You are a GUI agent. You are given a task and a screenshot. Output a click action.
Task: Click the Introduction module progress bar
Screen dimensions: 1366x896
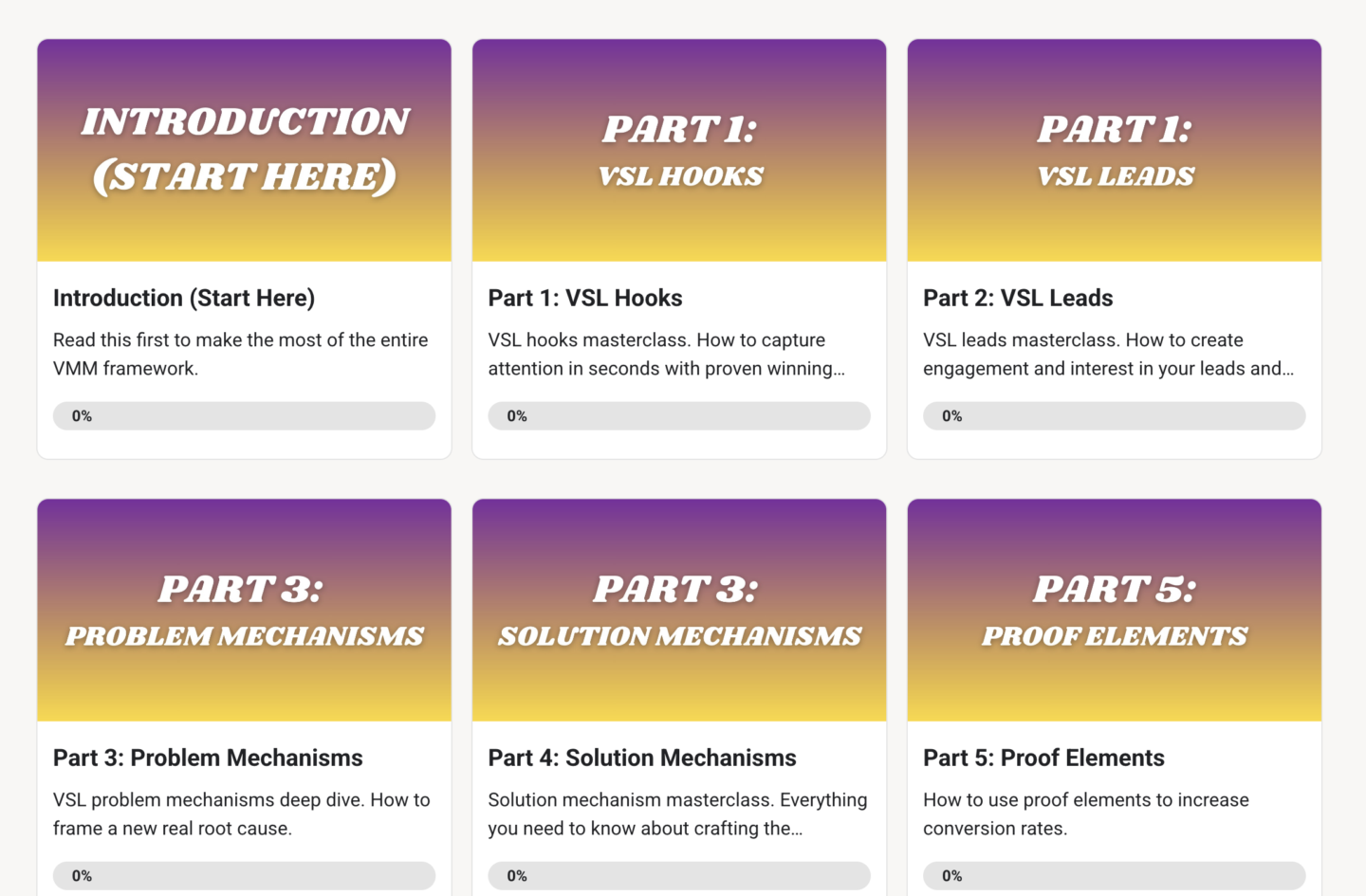pyautogui.click(x=244, y=415)
